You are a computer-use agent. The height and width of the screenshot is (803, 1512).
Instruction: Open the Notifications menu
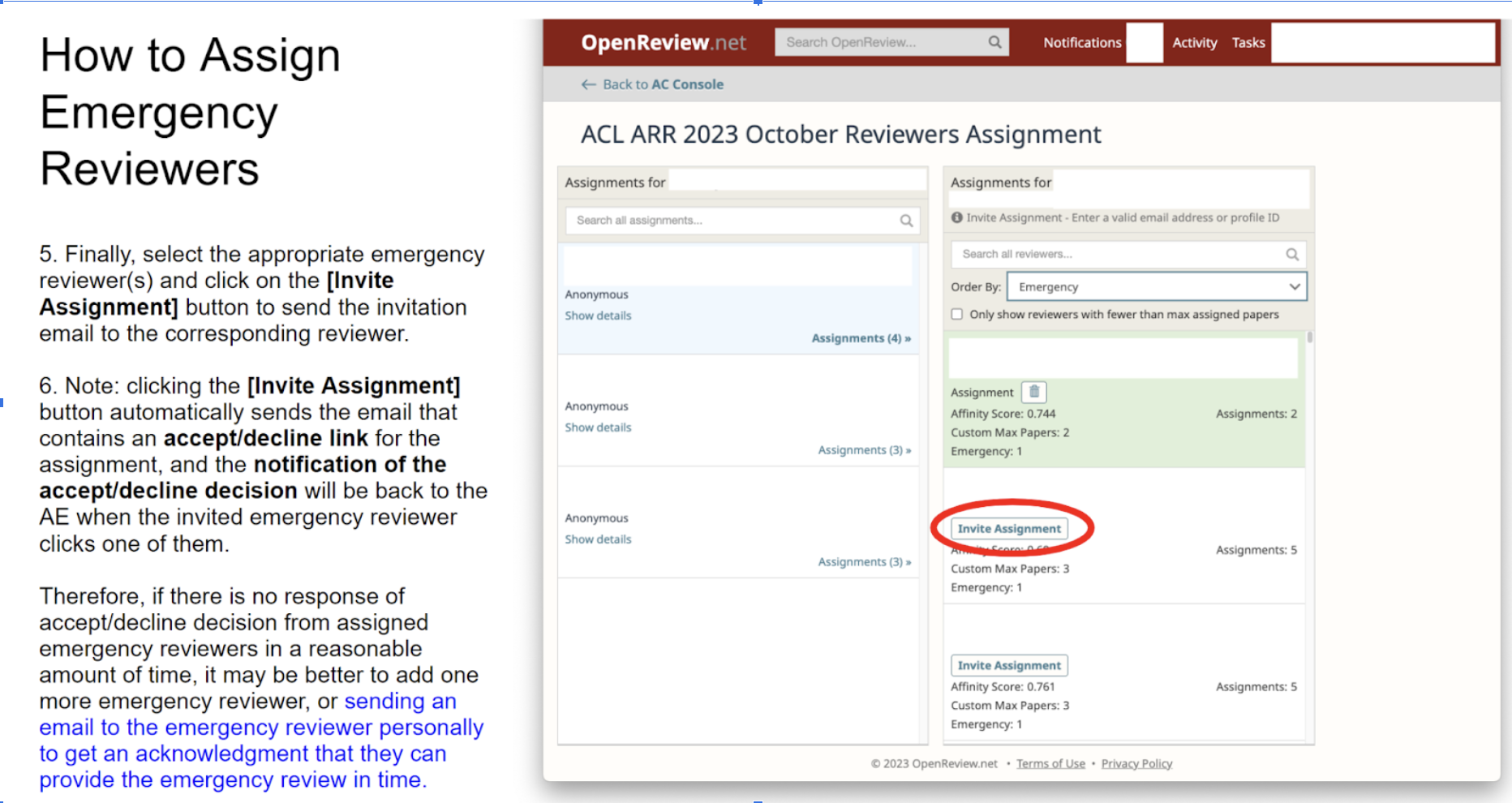pyautogui.click(x=1082, y=42)
